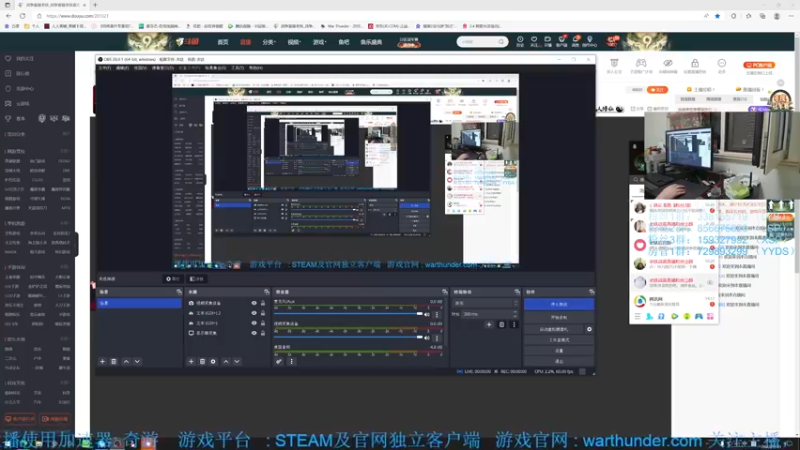Select the highlighted scene in Scenes list
This screenshot has height=450, width=800.
tap(139, 303)
